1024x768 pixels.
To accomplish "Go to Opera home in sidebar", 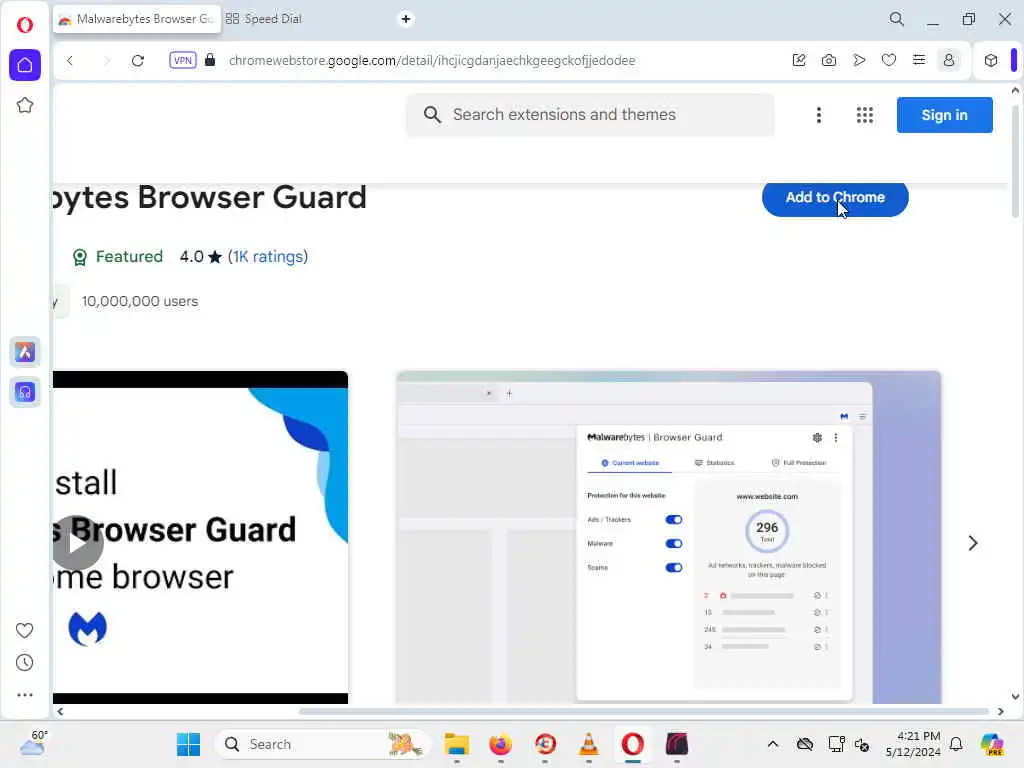I will (25, 65).
